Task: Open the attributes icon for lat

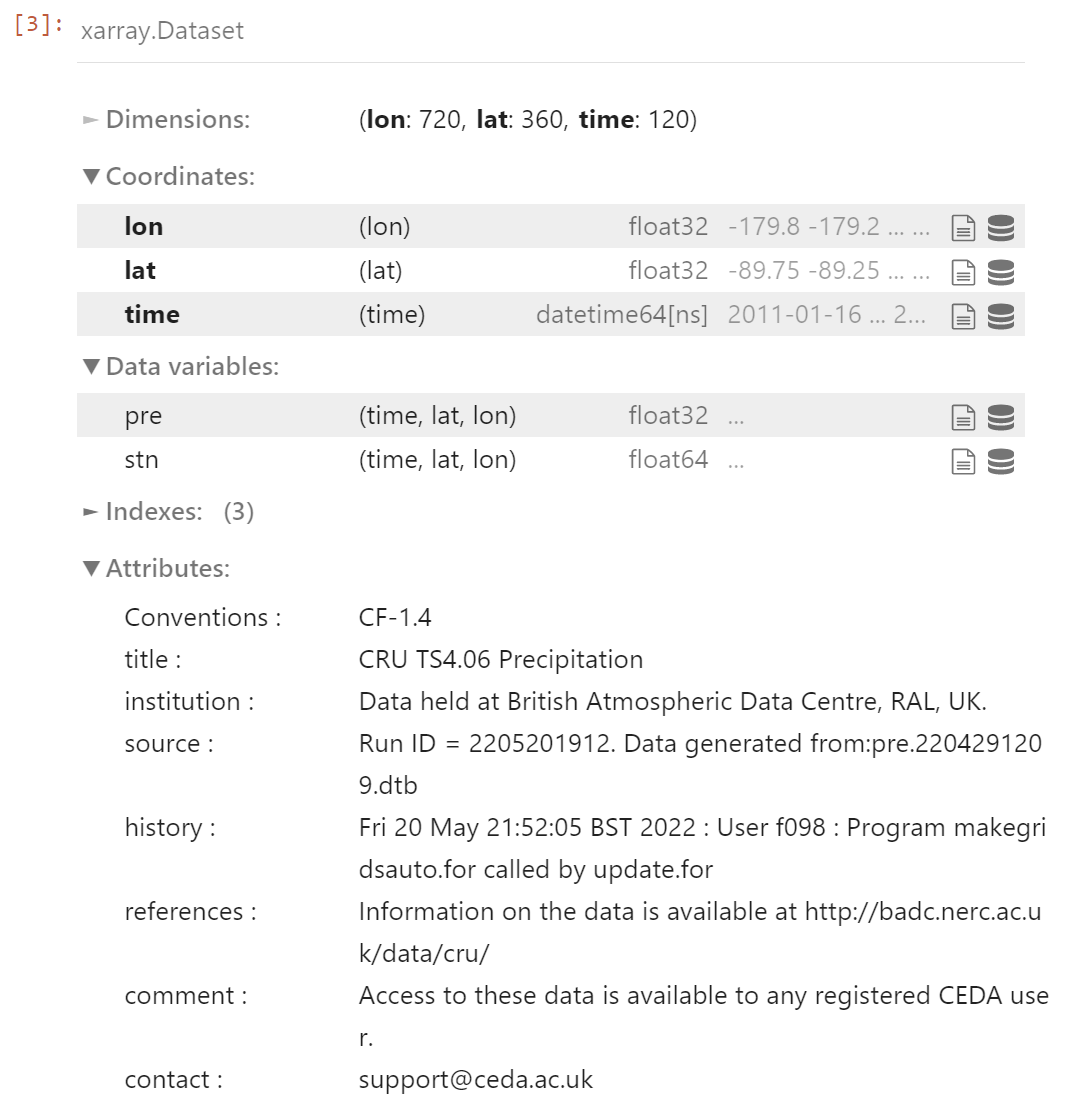Action: tap(962, 270)
